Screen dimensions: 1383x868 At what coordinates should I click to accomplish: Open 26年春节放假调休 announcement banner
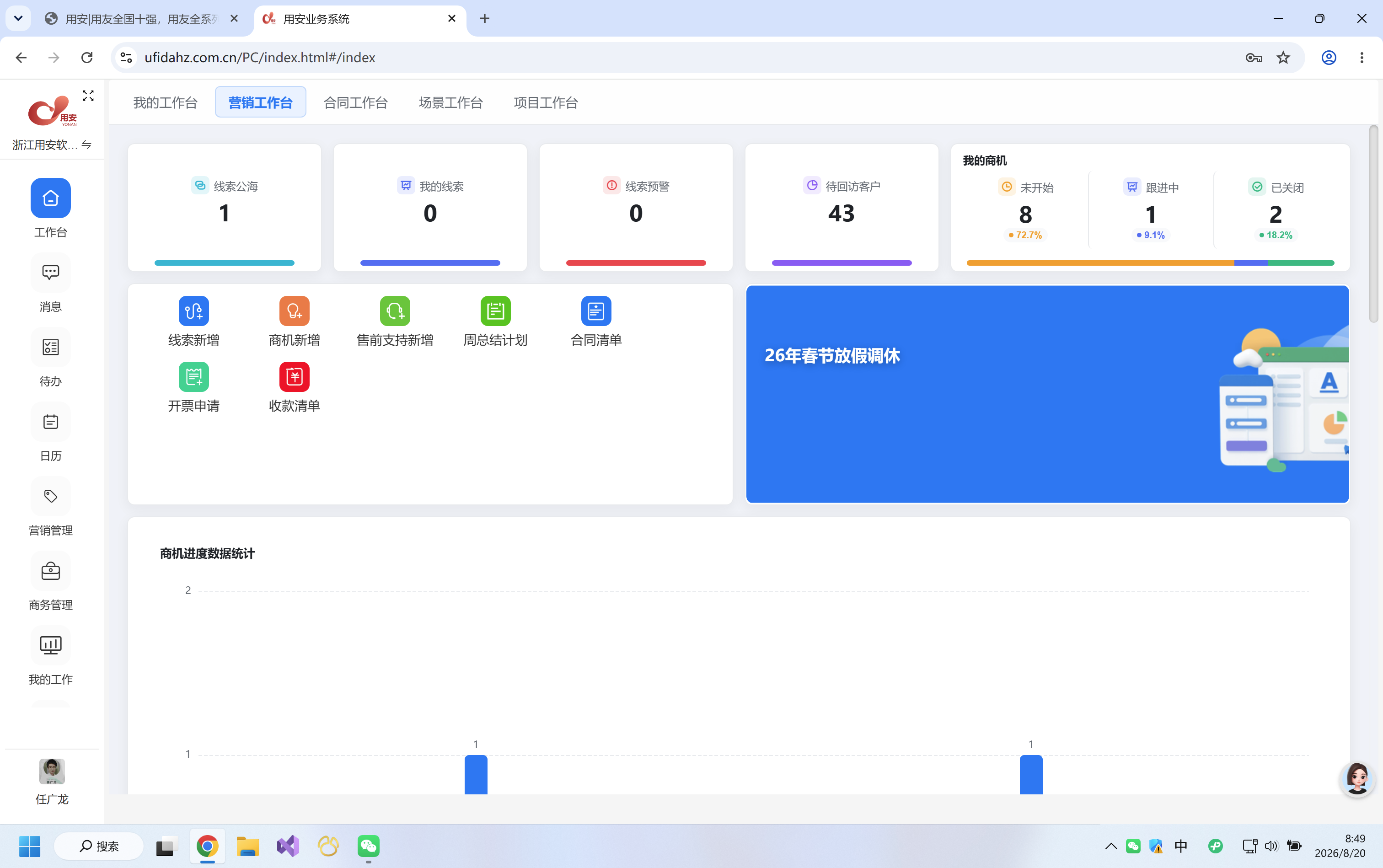click(1047, 394)
